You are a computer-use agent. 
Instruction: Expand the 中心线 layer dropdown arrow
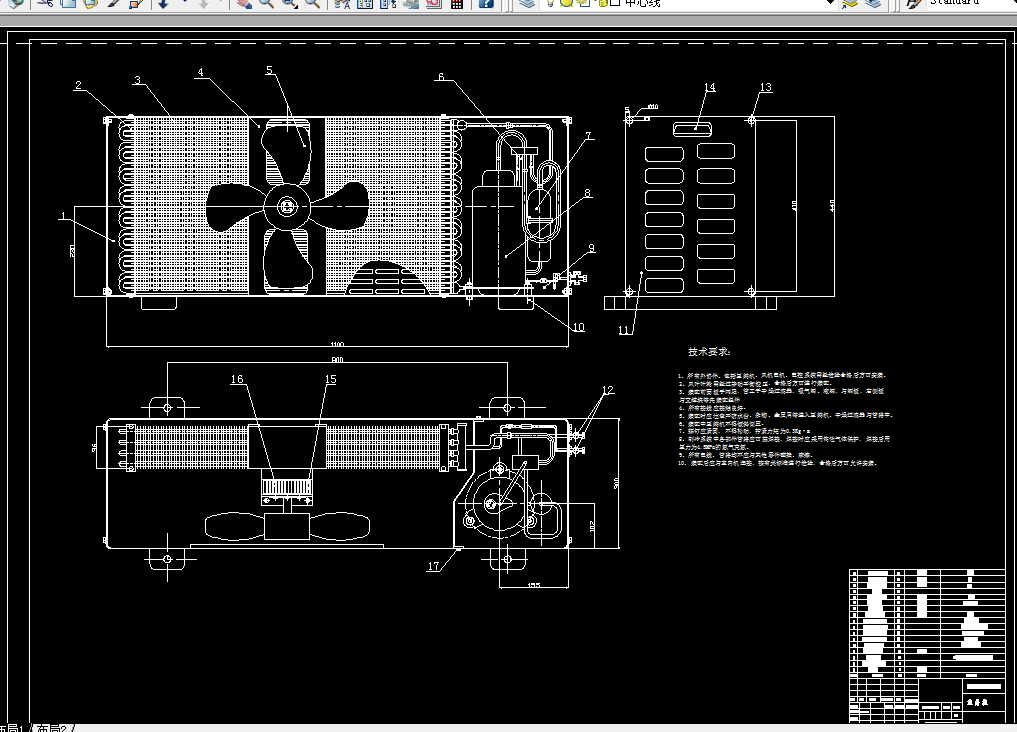829,3
